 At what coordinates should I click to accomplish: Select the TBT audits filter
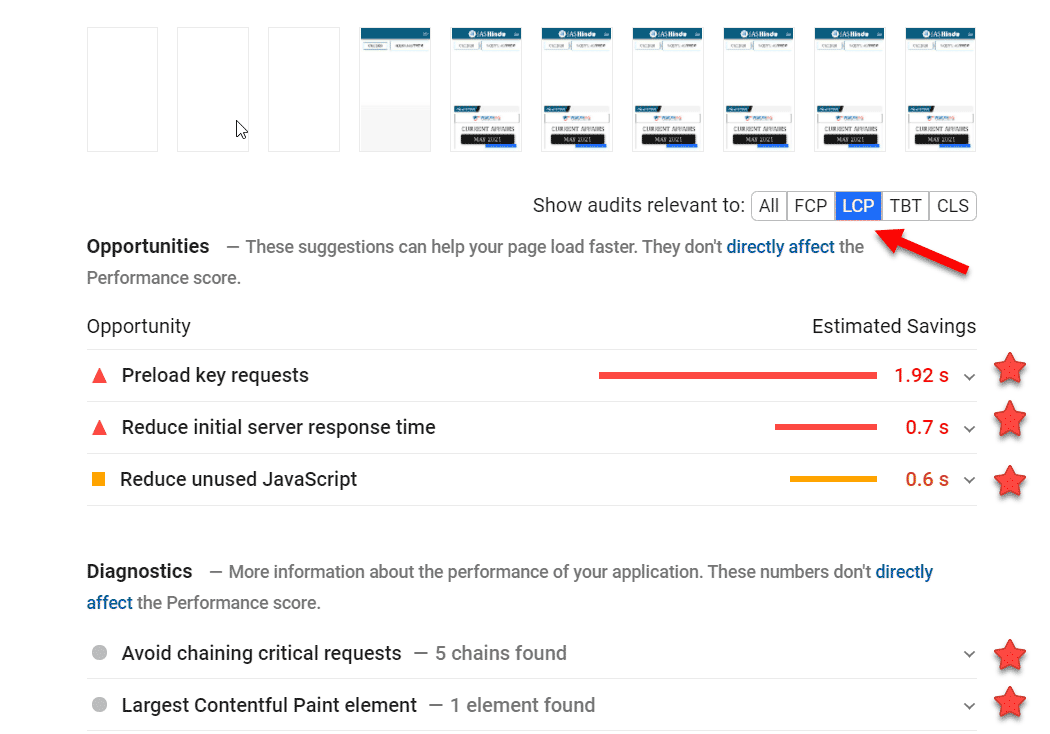pos(905,206)
